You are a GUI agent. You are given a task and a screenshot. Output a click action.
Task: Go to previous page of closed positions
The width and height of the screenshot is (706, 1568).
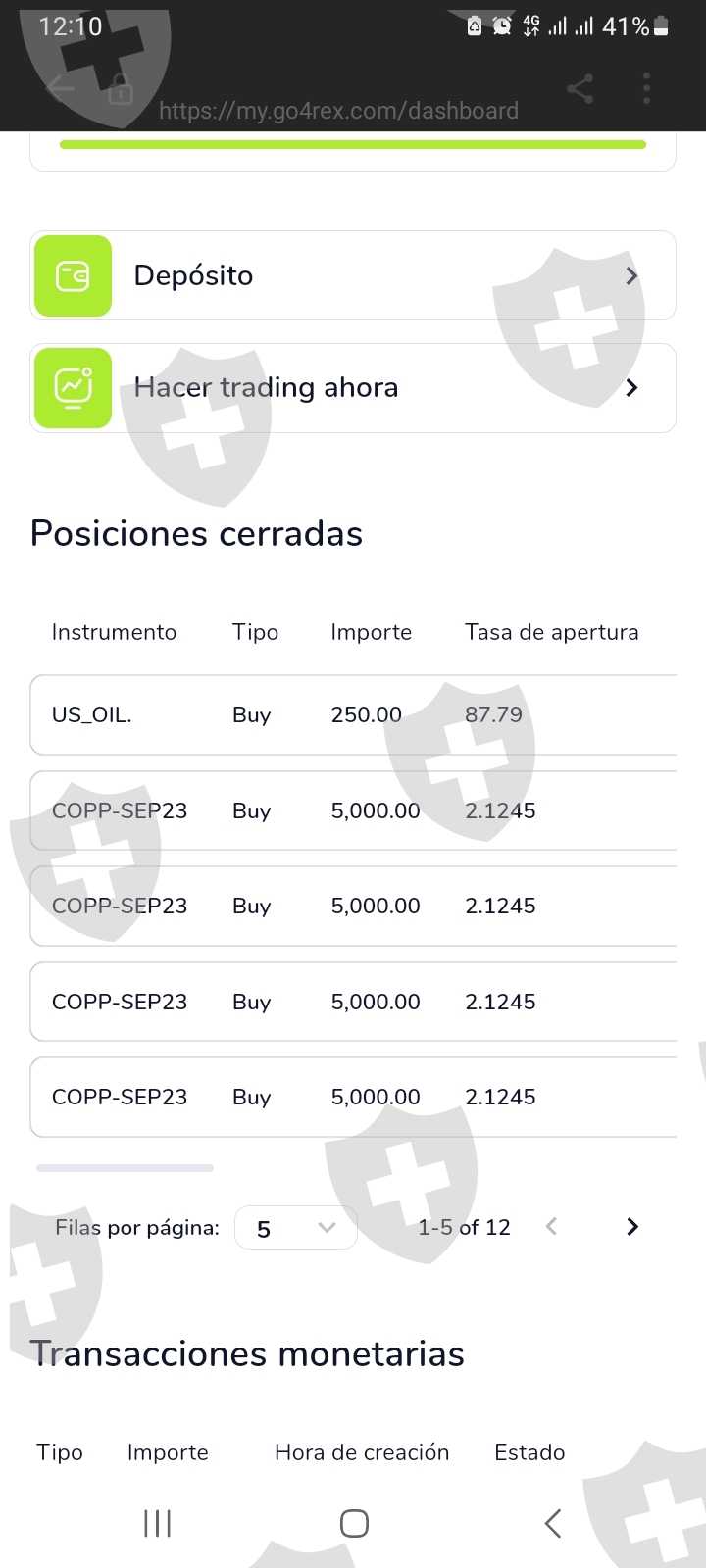click(x=551, y=1227)
